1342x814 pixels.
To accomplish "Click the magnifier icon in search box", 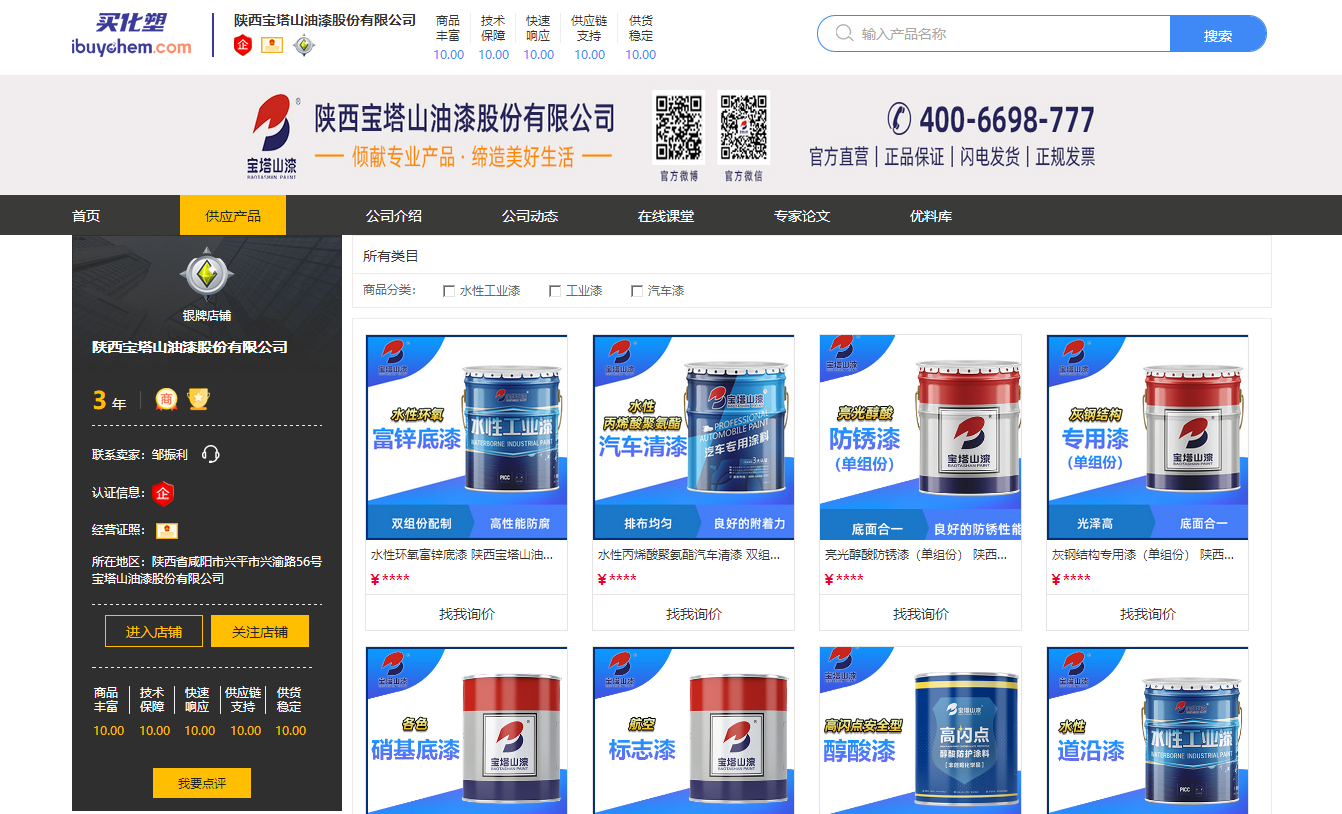I will [845, 34].
